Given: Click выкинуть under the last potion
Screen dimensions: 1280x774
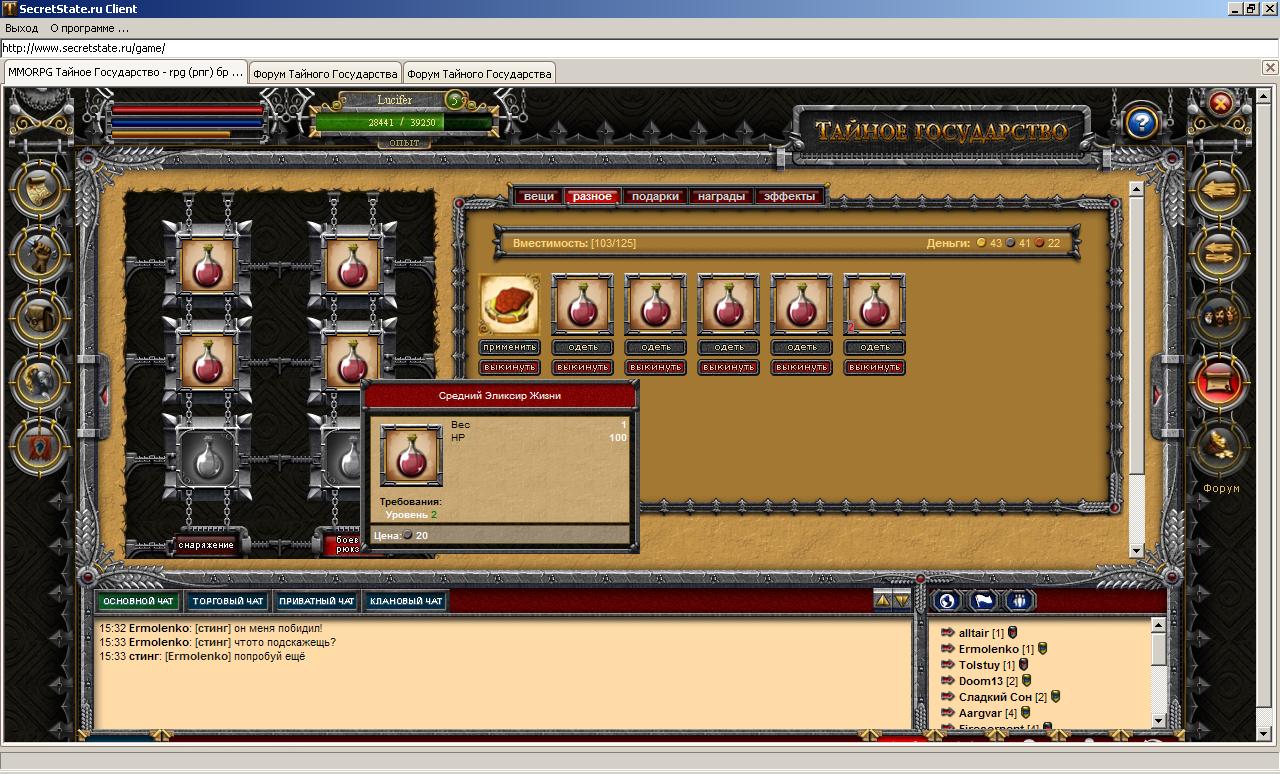Looking at the screenshot, I should tap(875, 367).
